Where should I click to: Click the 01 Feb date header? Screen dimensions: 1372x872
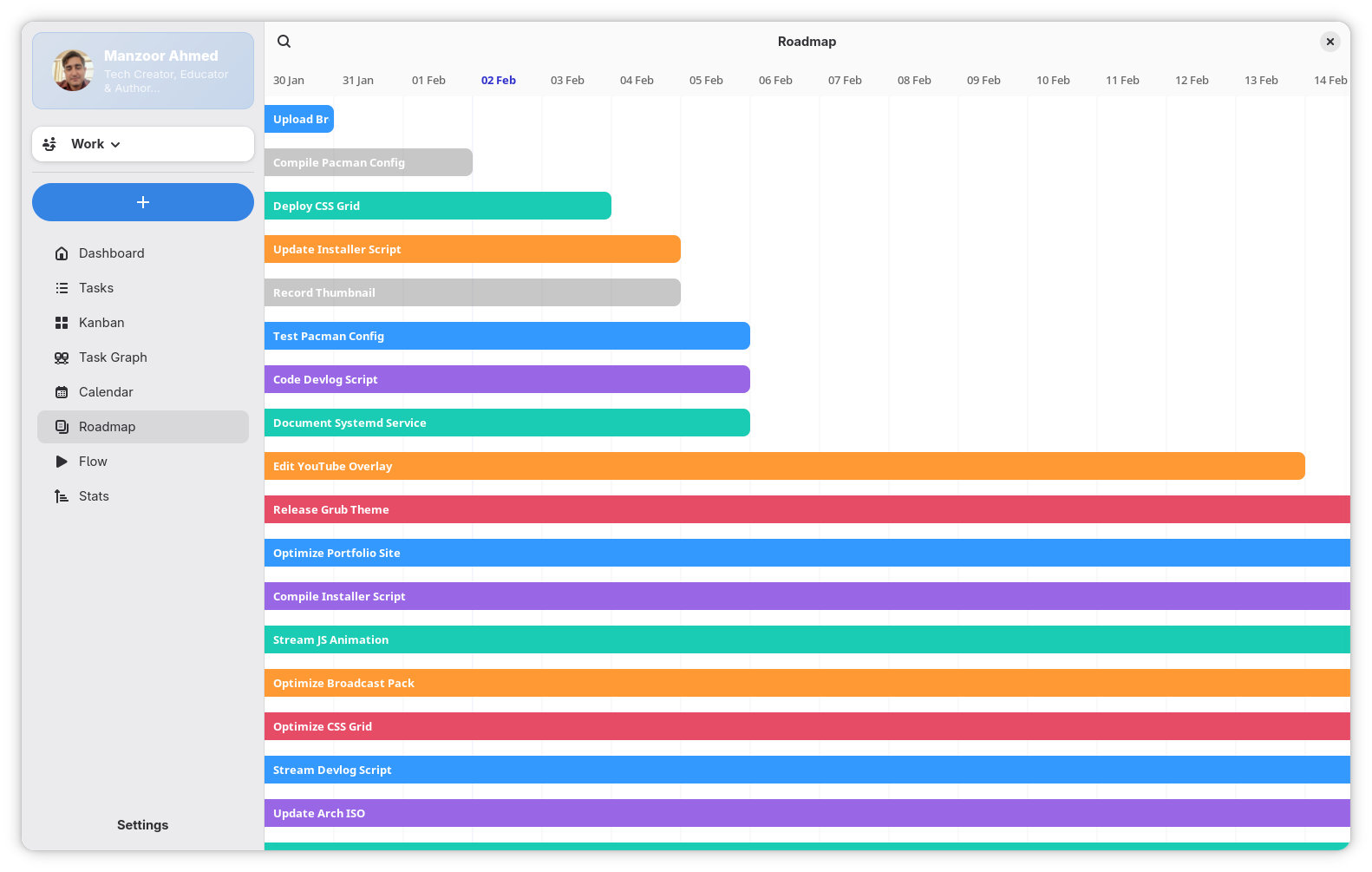click(428, 80)
